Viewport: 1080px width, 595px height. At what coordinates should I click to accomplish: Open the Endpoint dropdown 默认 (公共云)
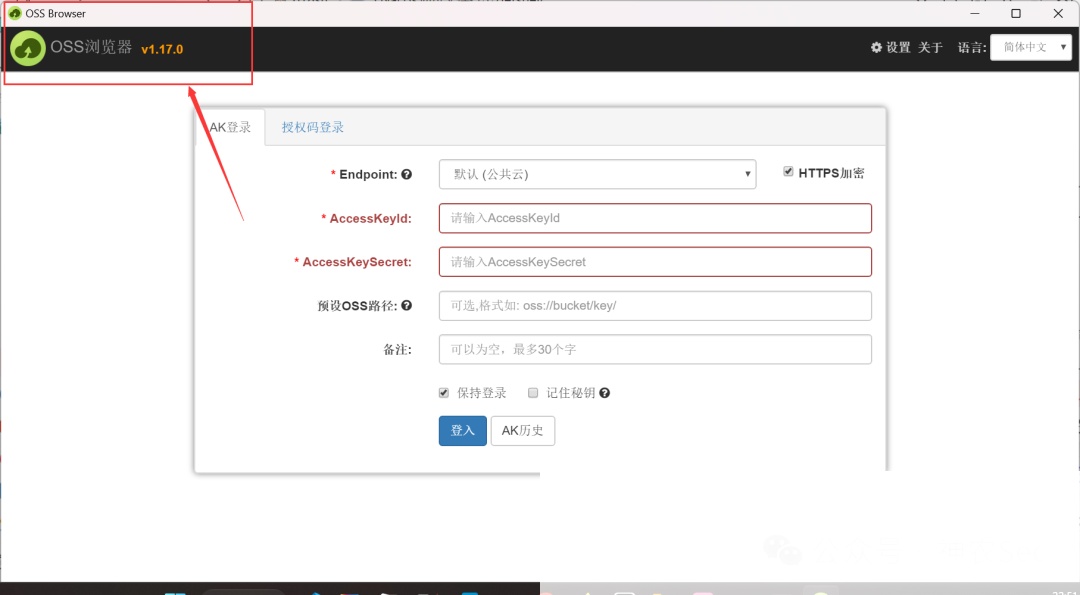pos(597,174)
